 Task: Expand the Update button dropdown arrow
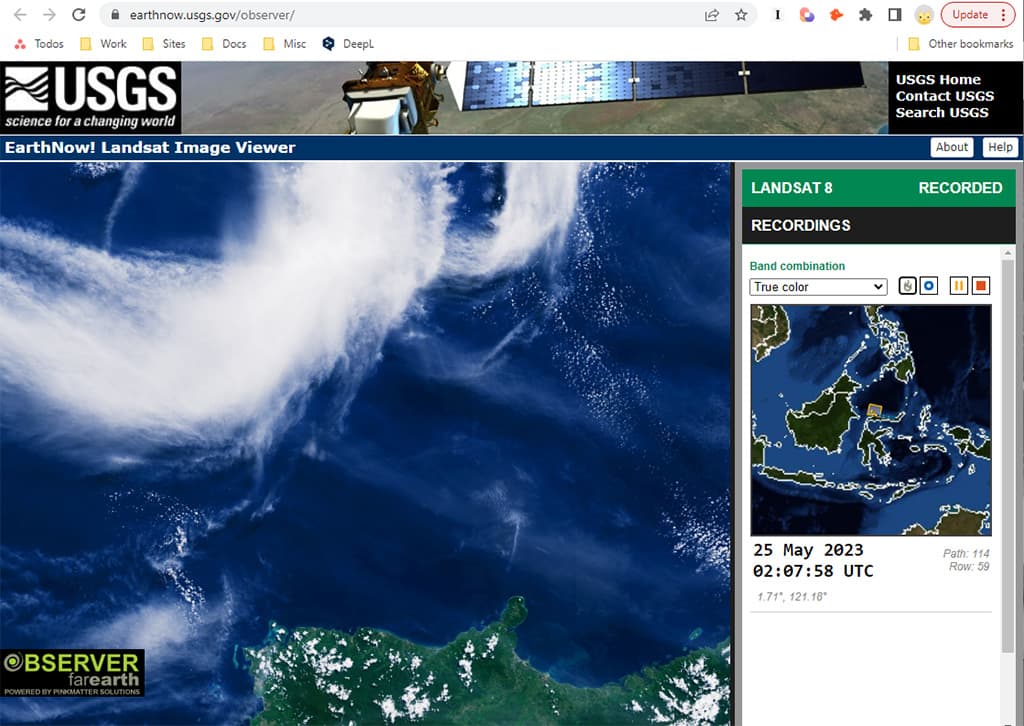point(1005,15)
